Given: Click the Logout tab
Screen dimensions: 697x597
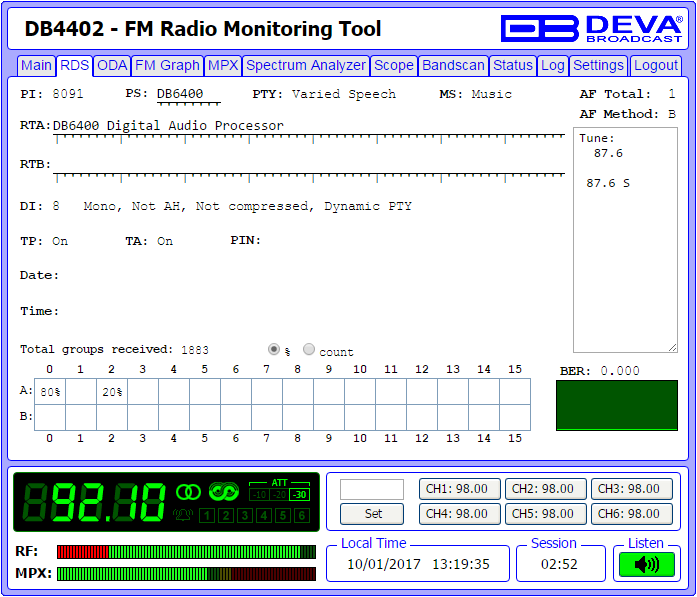Looking at the screenshot, I should coord(656,65).
